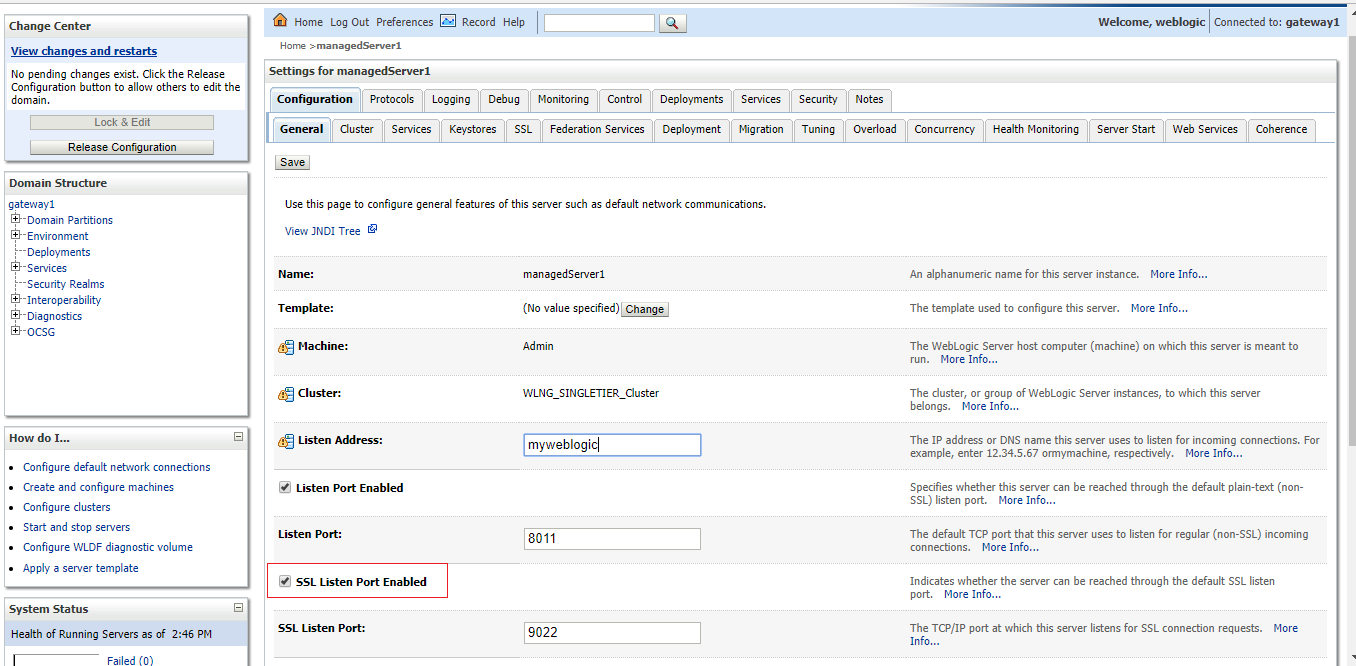Uncheck the Listen Port Enabled checkbox
This screenshot has width=1356, height=666.
(285, 488)
